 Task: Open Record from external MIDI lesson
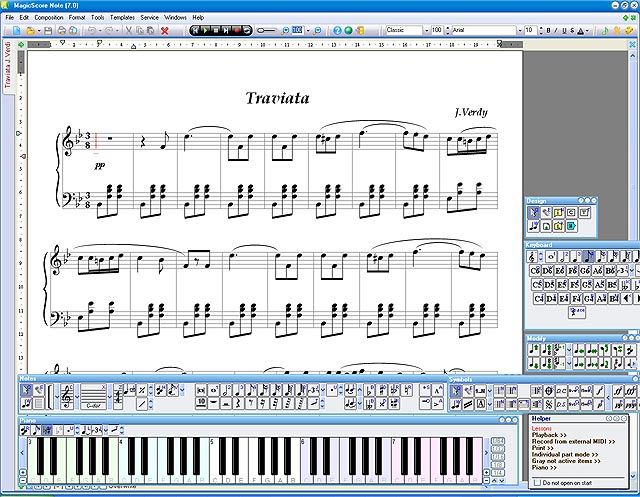coord(573,442)
